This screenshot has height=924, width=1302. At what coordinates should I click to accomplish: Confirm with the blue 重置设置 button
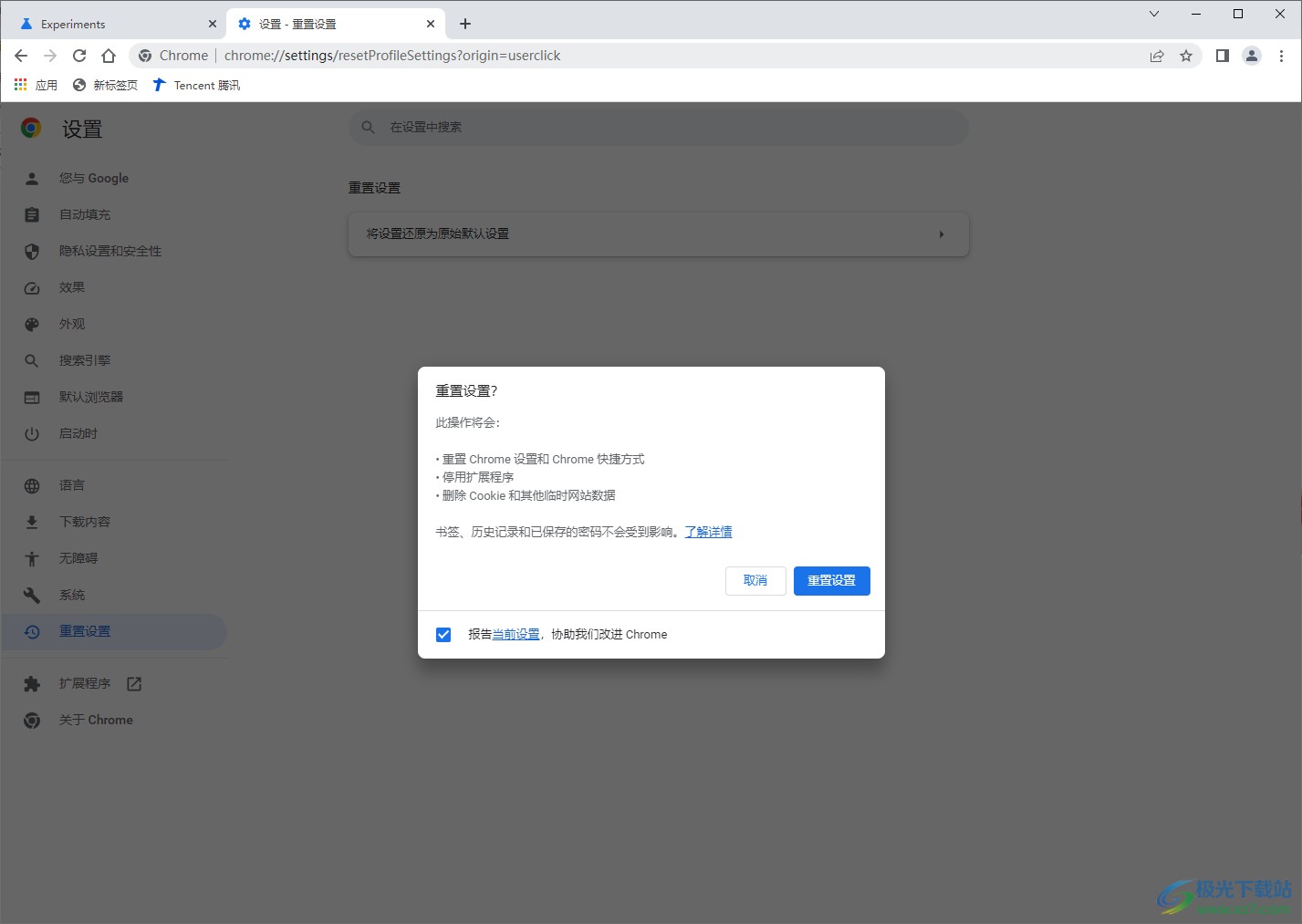click(832, 580)
